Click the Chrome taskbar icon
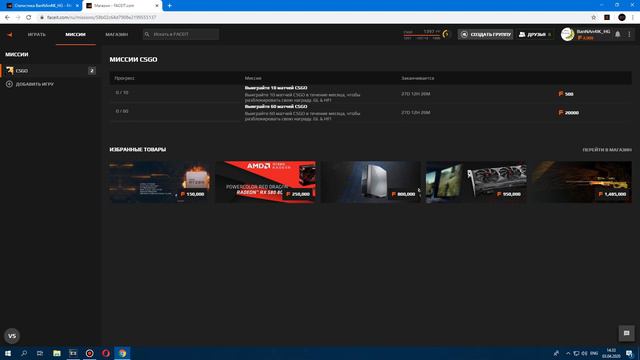The width and height of the screenshot is (640, 360). (122, 353)
